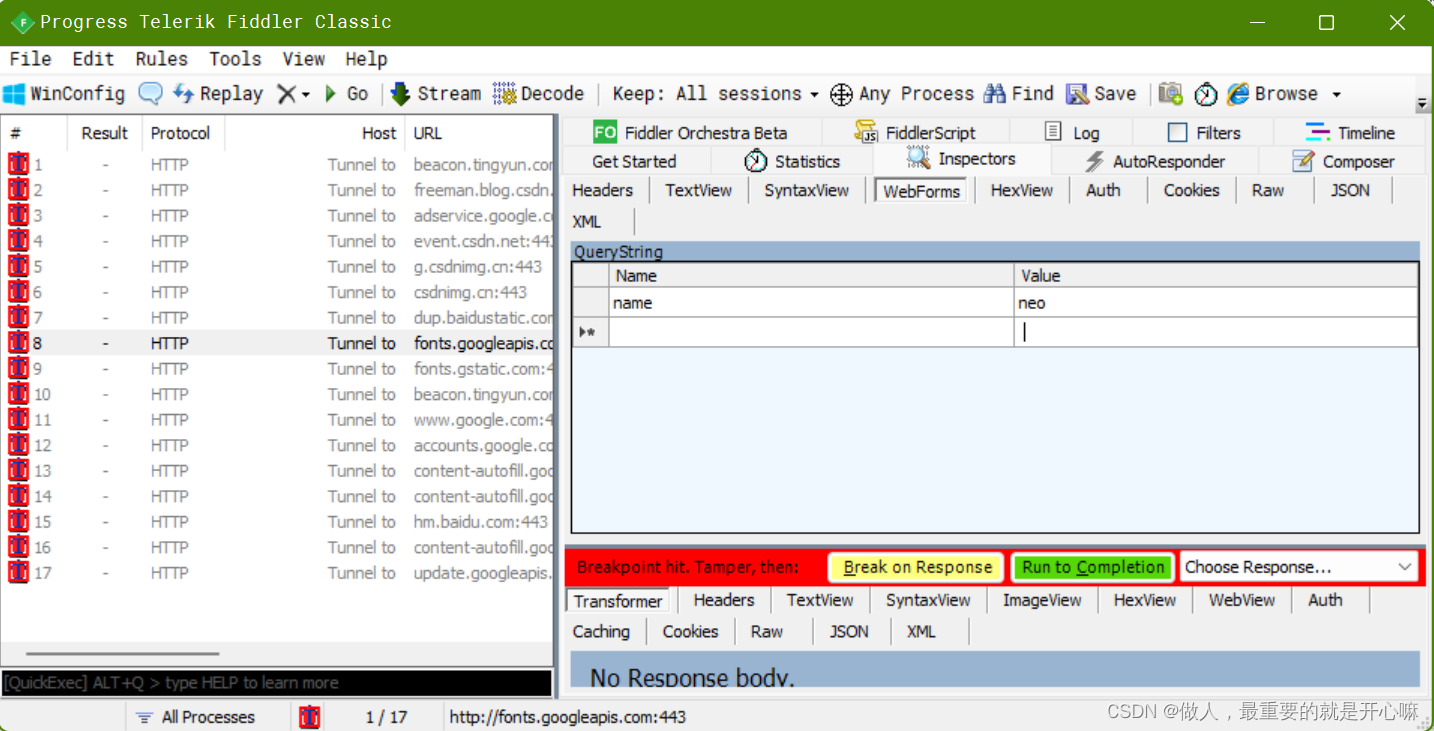
Task: Sort sessions by Host column header
Action: click(x=315, y=133)
